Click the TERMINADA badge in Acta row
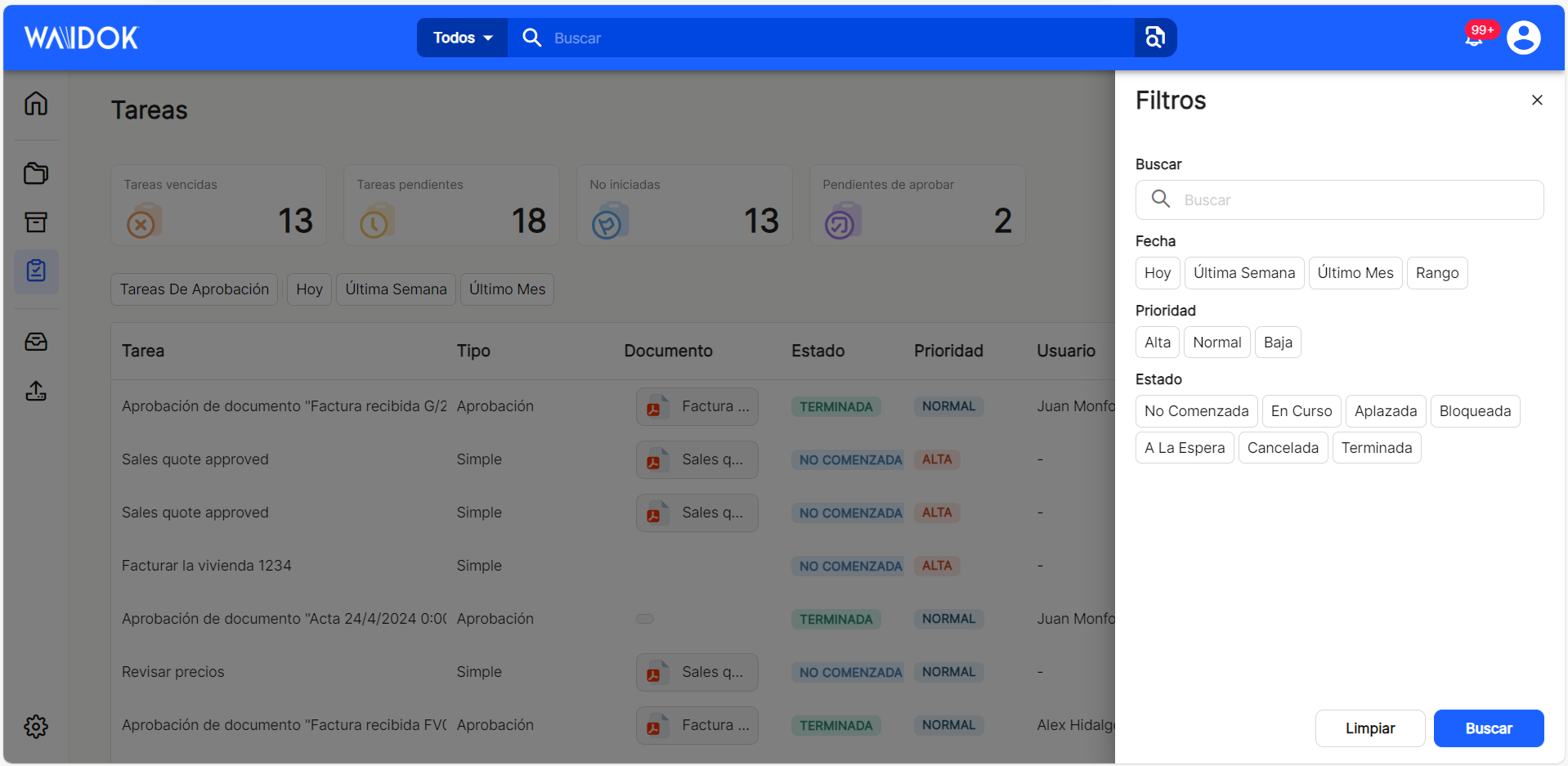Screen dimensions: 1568x766 836,619
